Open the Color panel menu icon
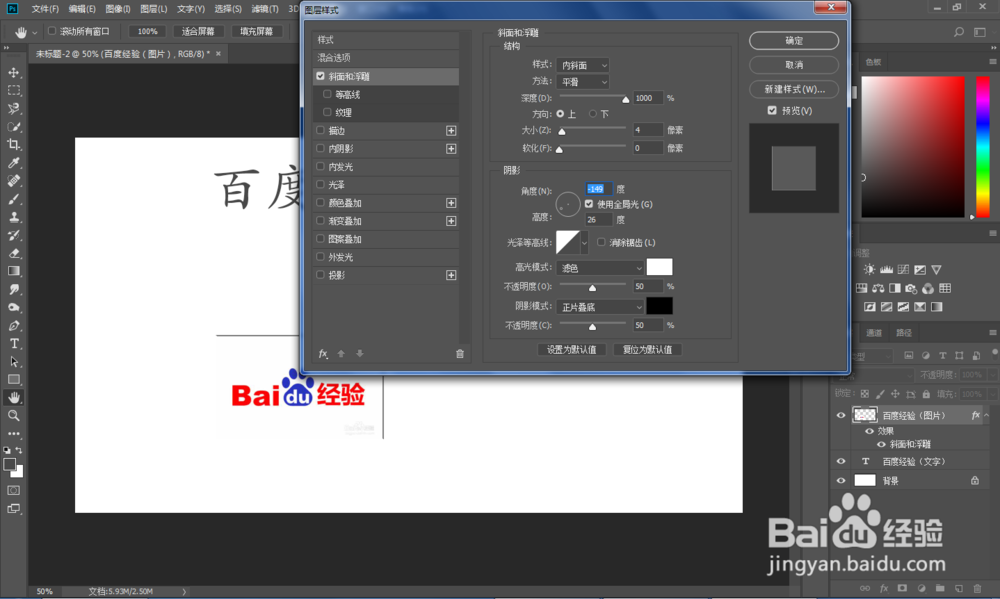1000x599 pixels. [x=993, y=62]
